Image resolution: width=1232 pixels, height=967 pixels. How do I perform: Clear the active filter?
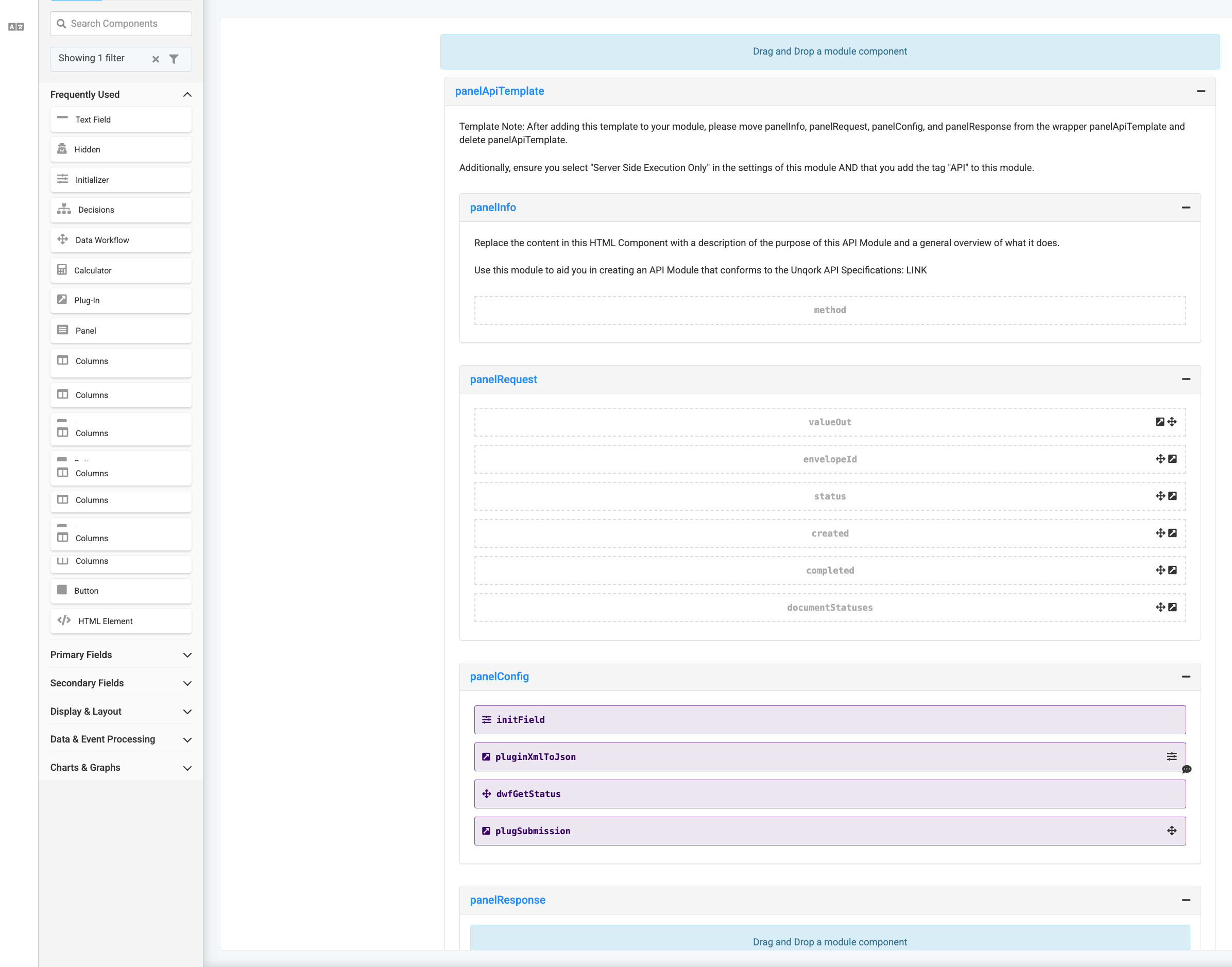156,58
